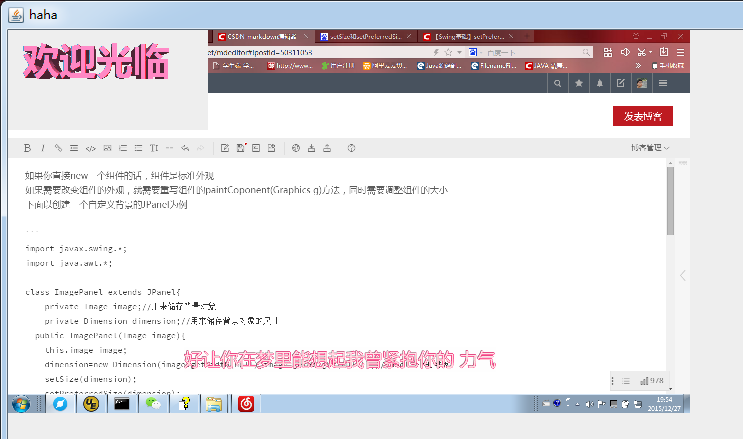Viewport: 743px width, 439px height.
Task: Click the browser sound speaker icon
Action: click(x=625, y=52)
